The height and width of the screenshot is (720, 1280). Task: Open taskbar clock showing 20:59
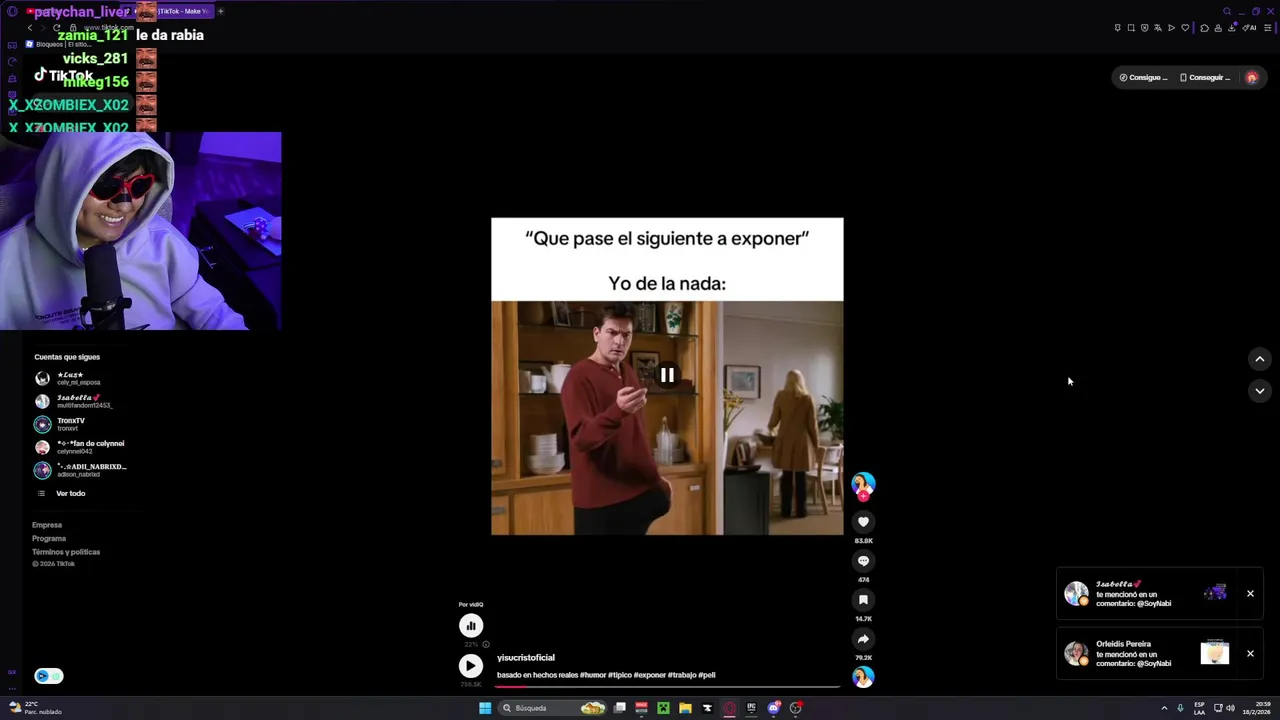[x=1256, y=708]
